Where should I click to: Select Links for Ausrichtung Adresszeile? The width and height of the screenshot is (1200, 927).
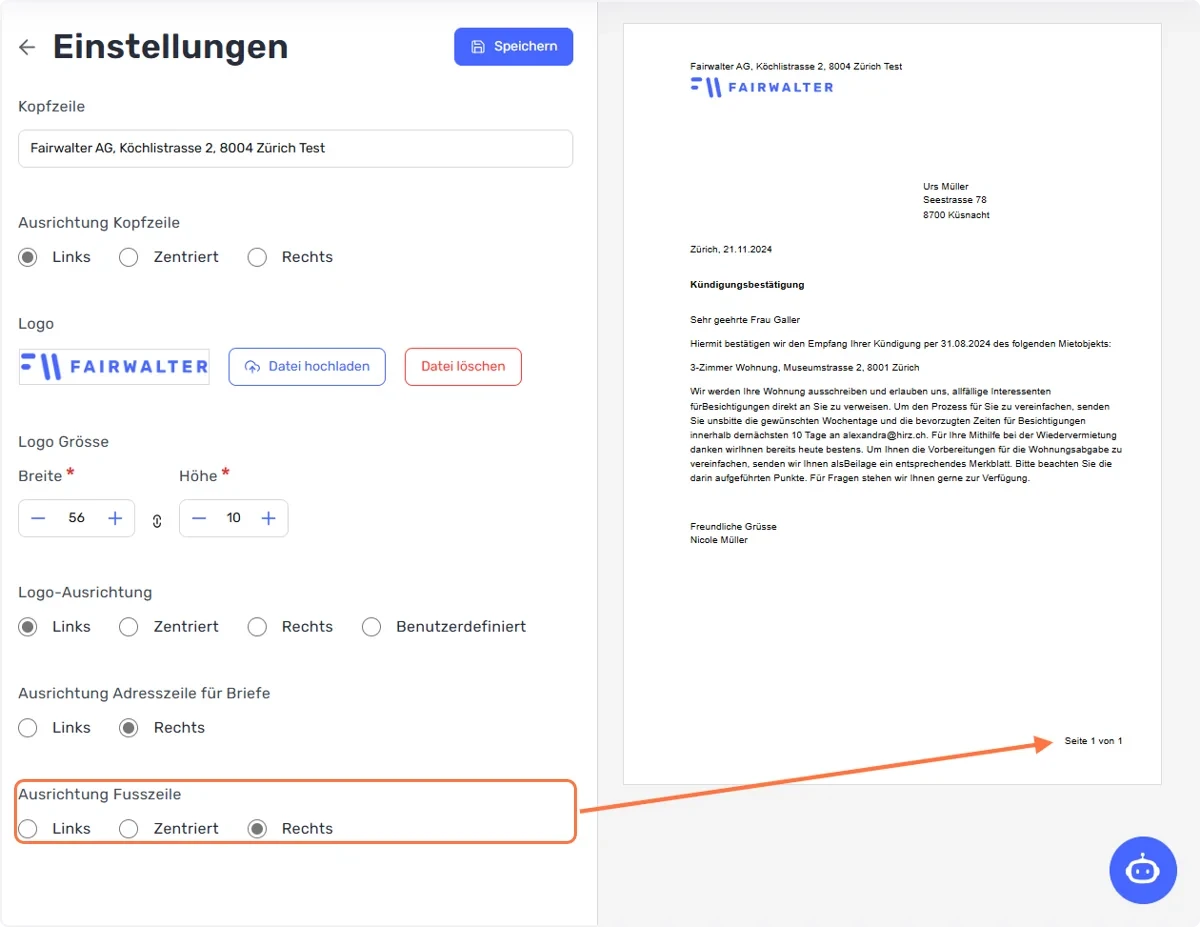point(28,728)
